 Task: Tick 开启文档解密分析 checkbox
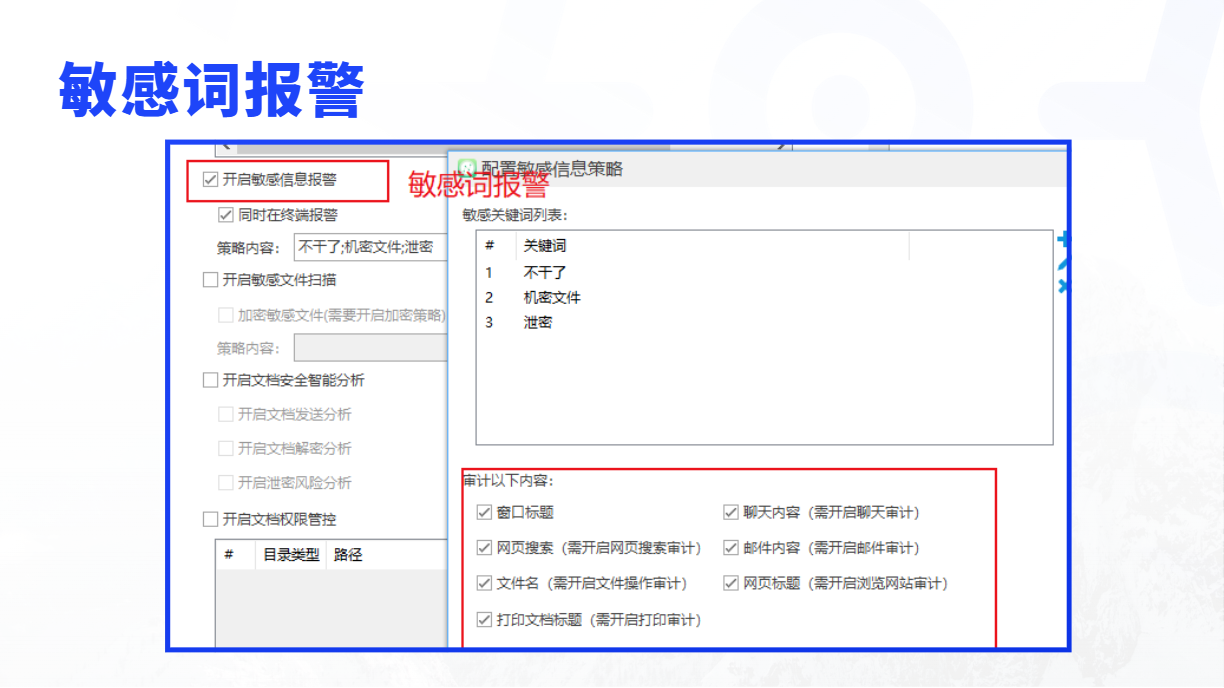tap(226, 448)
